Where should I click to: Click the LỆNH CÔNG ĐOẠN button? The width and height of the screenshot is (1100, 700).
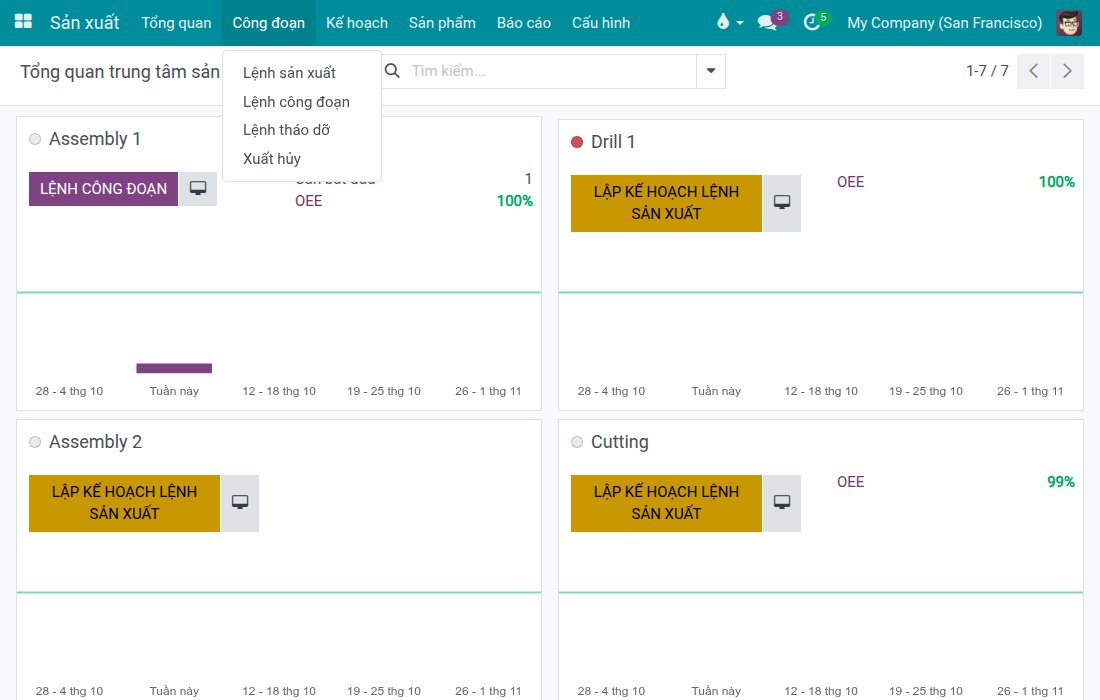[103, 189]
